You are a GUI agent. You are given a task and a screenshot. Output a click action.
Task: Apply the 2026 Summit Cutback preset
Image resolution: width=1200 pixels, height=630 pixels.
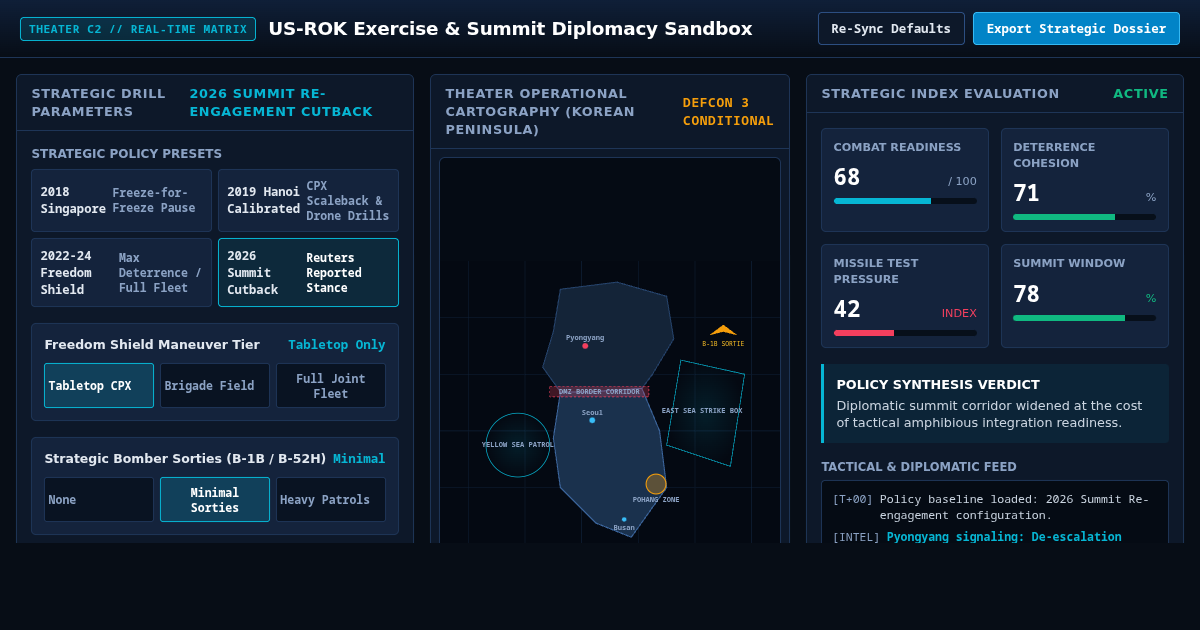pos(308,273)
